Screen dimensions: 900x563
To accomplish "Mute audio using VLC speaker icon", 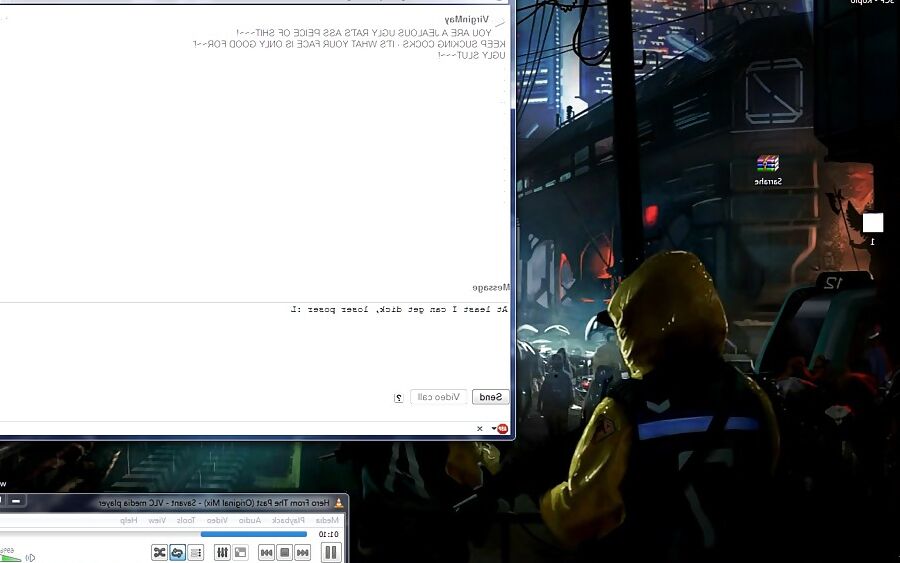I will tap(30, 557).
